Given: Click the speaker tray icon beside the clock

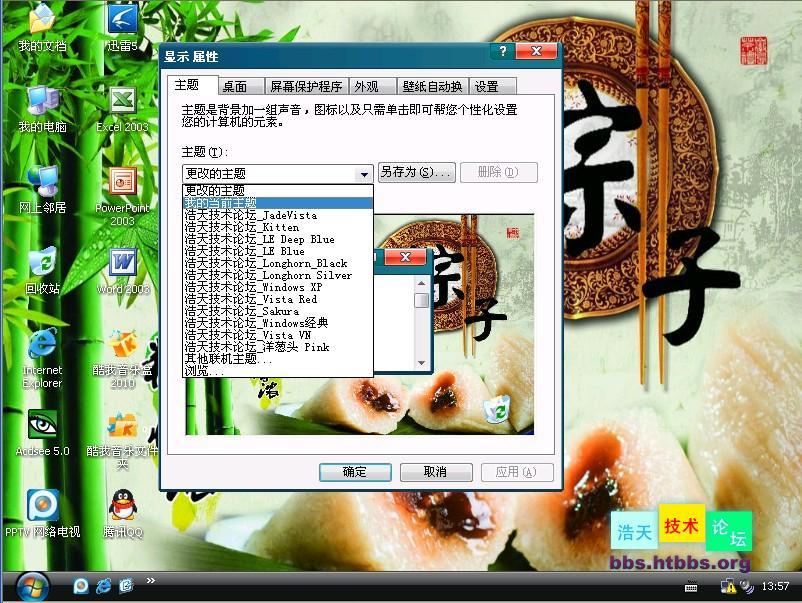Looking at the screenshot, I should (x=747, y=586).
